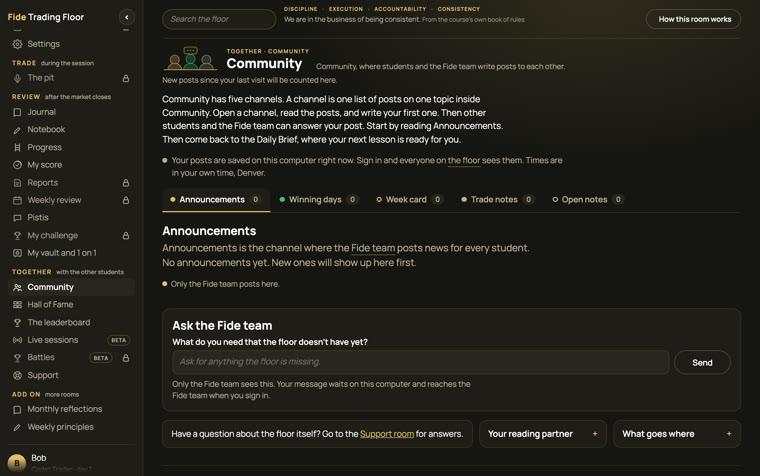
Task: Expand the What goes where panel
Action: (x=677, y=434)
